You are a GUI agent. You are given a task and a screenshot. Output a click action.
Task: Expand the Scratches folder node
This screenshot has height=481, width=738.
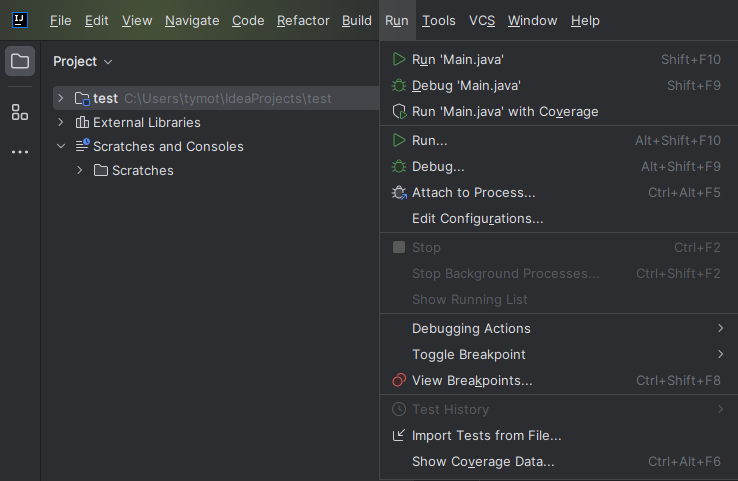click(80, 170)
